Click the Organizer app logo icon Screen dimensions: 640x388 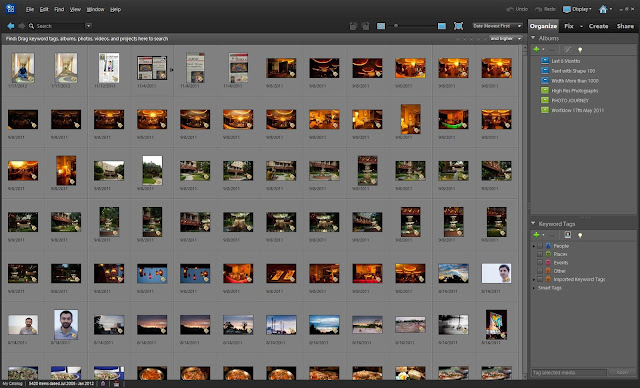[x=10, y=9]
